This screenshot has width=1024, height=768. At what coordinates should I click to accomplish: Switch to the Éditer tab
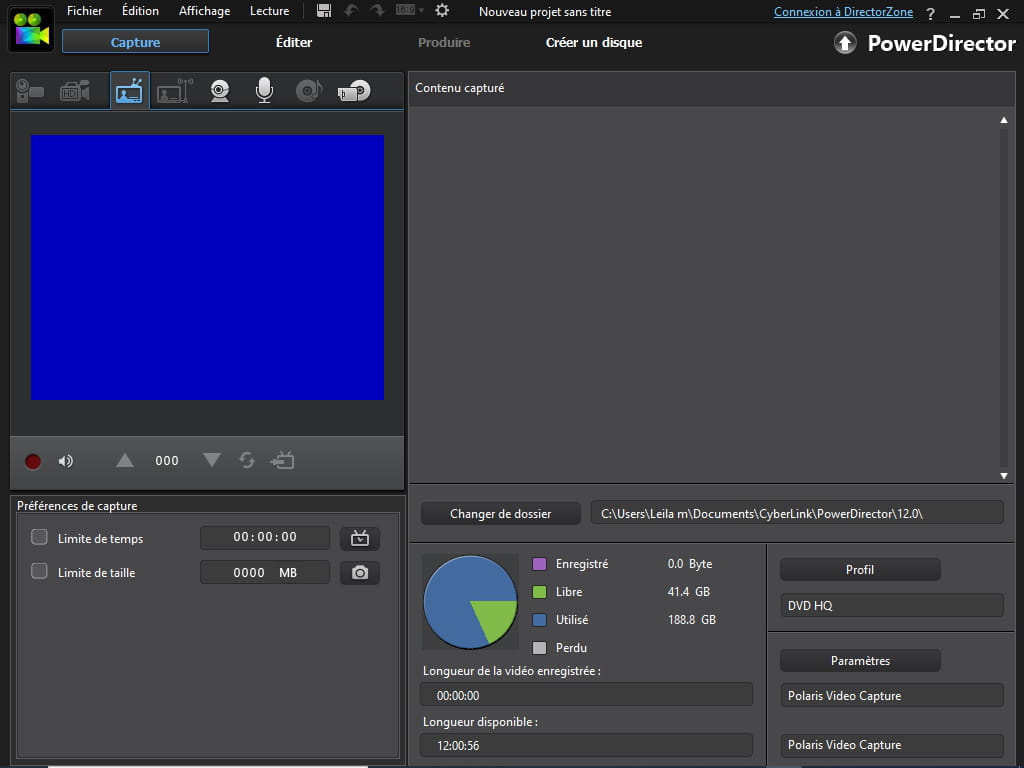coord(294,42)
